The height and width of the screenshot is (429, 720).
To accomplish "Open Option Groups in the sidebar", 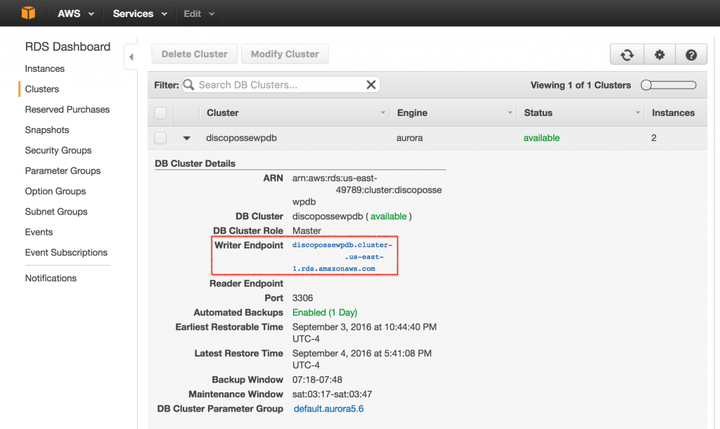I will point(55,191).
